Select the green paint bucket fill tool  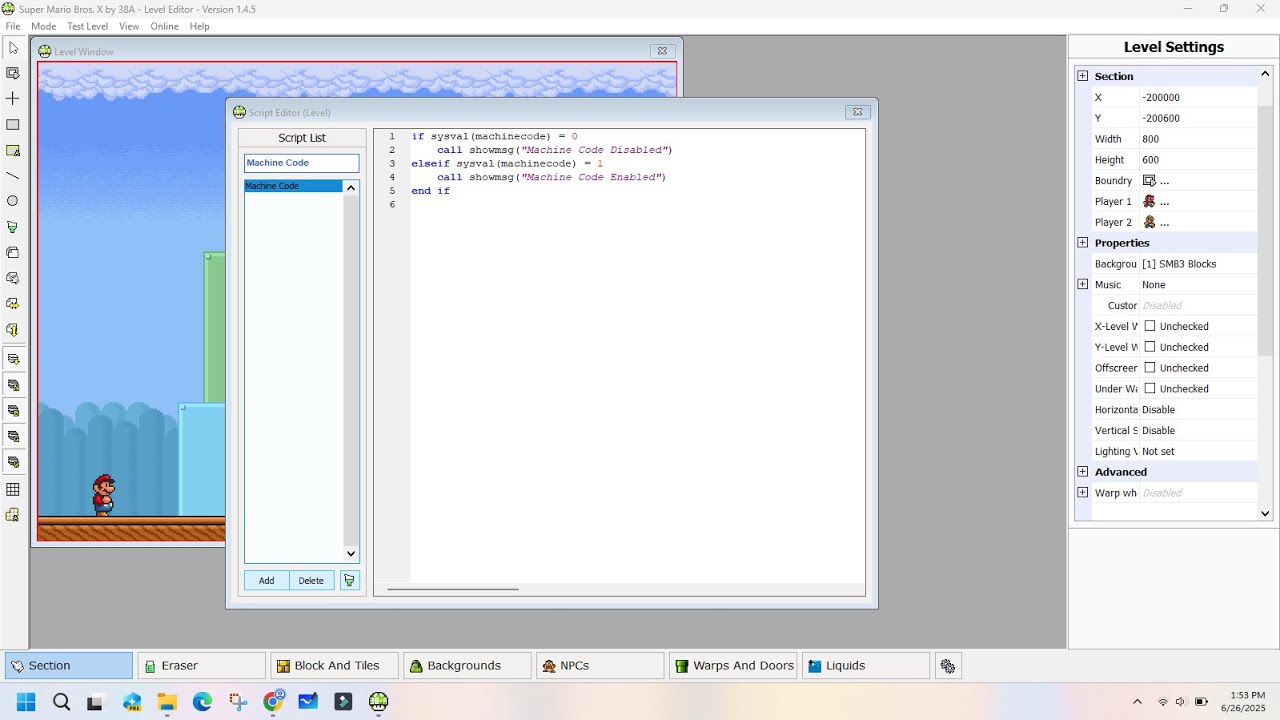coord(13,227)
